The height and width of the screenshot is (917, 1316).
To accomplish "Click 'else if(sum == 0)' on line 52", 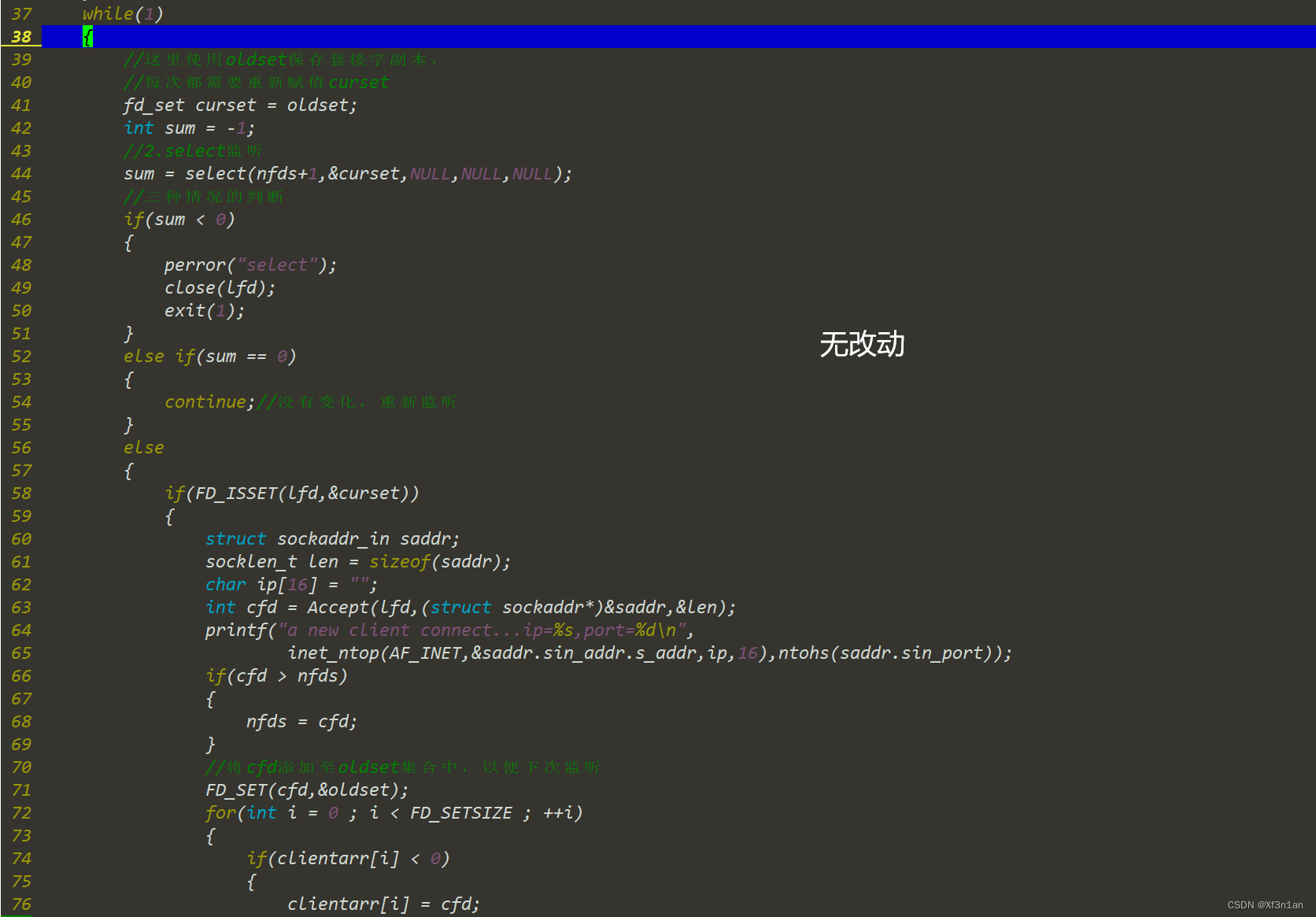I will 210,357.
